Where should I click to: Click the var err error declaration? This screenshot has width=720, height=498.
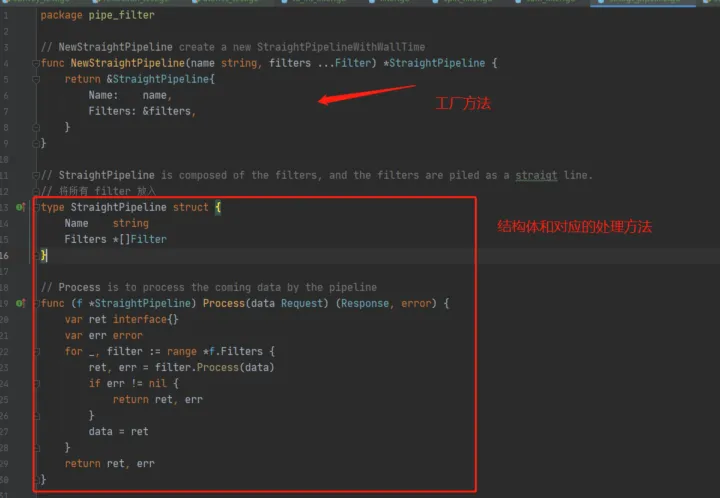(104, 336)
